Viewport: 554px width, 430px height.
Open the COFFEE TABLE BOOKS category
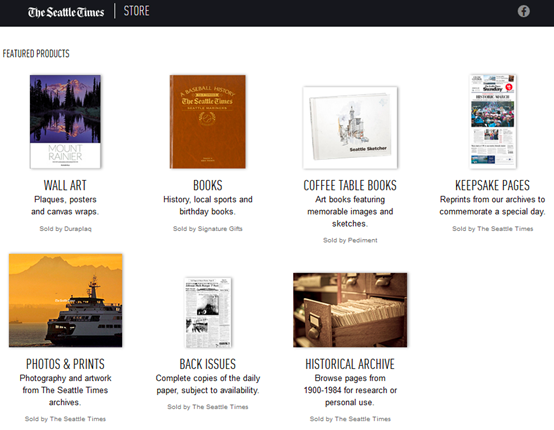pyautogui.click(x=350, y=185)
